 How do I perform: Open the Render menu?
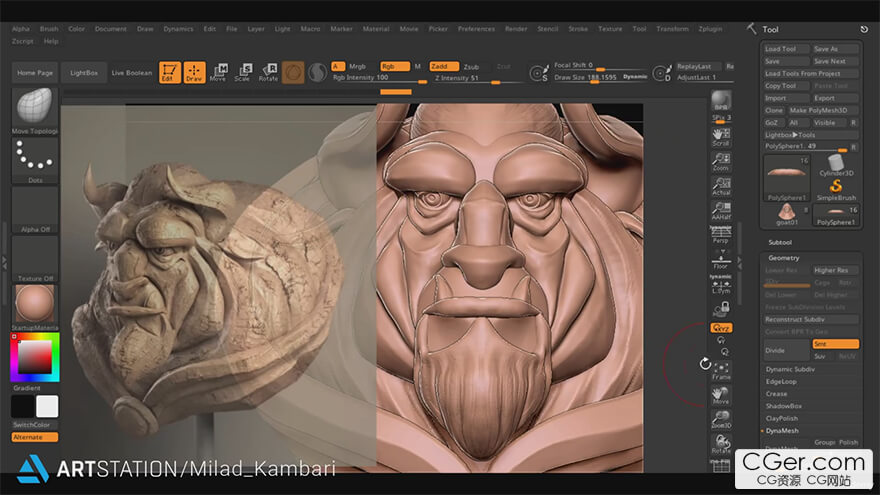[x=516, y=29]
